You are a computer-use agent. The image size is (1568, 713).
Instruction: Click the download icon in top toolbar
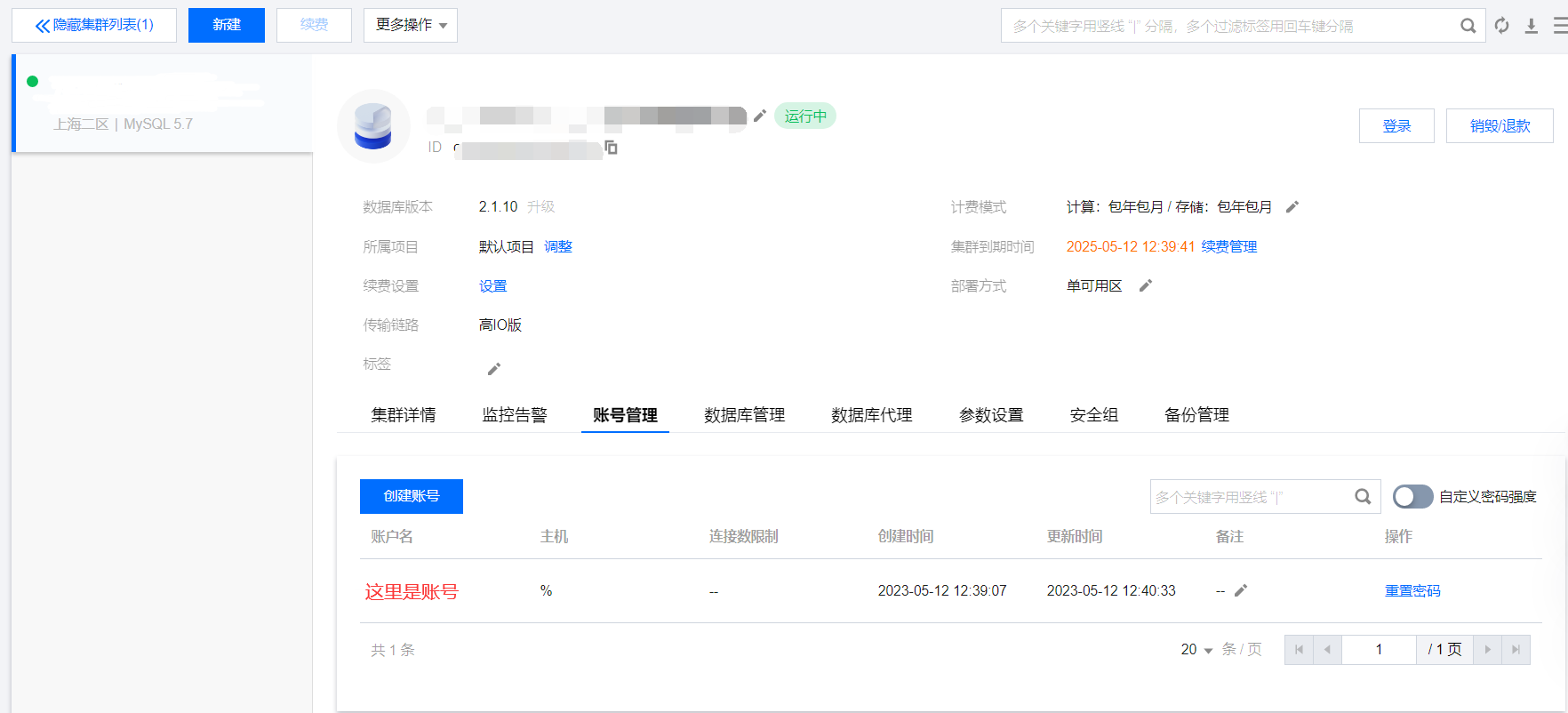click(x=1532, y=26)
